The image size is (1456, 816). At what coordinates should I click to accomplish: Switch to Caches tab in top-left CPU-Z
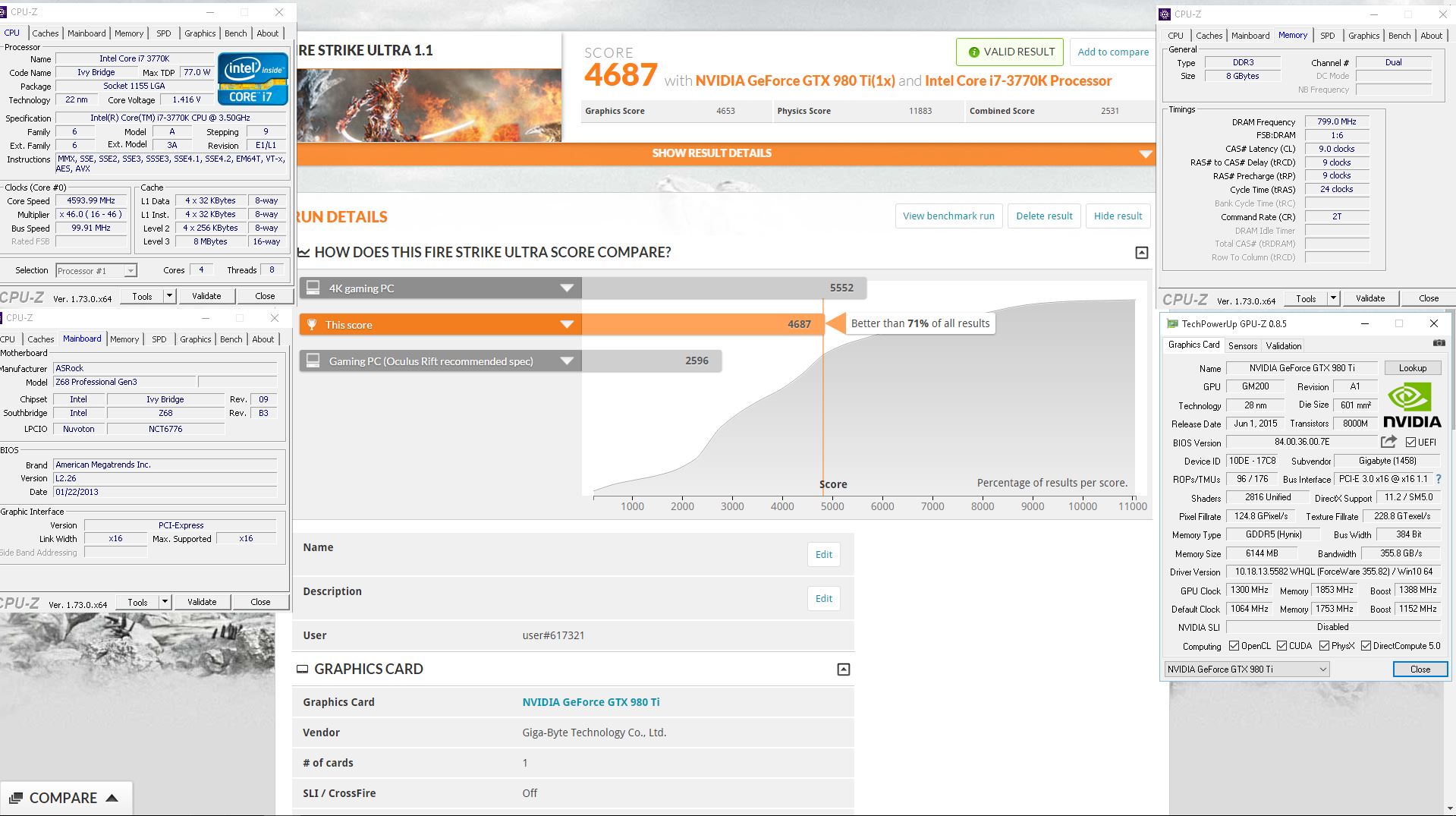coord(45,33)
